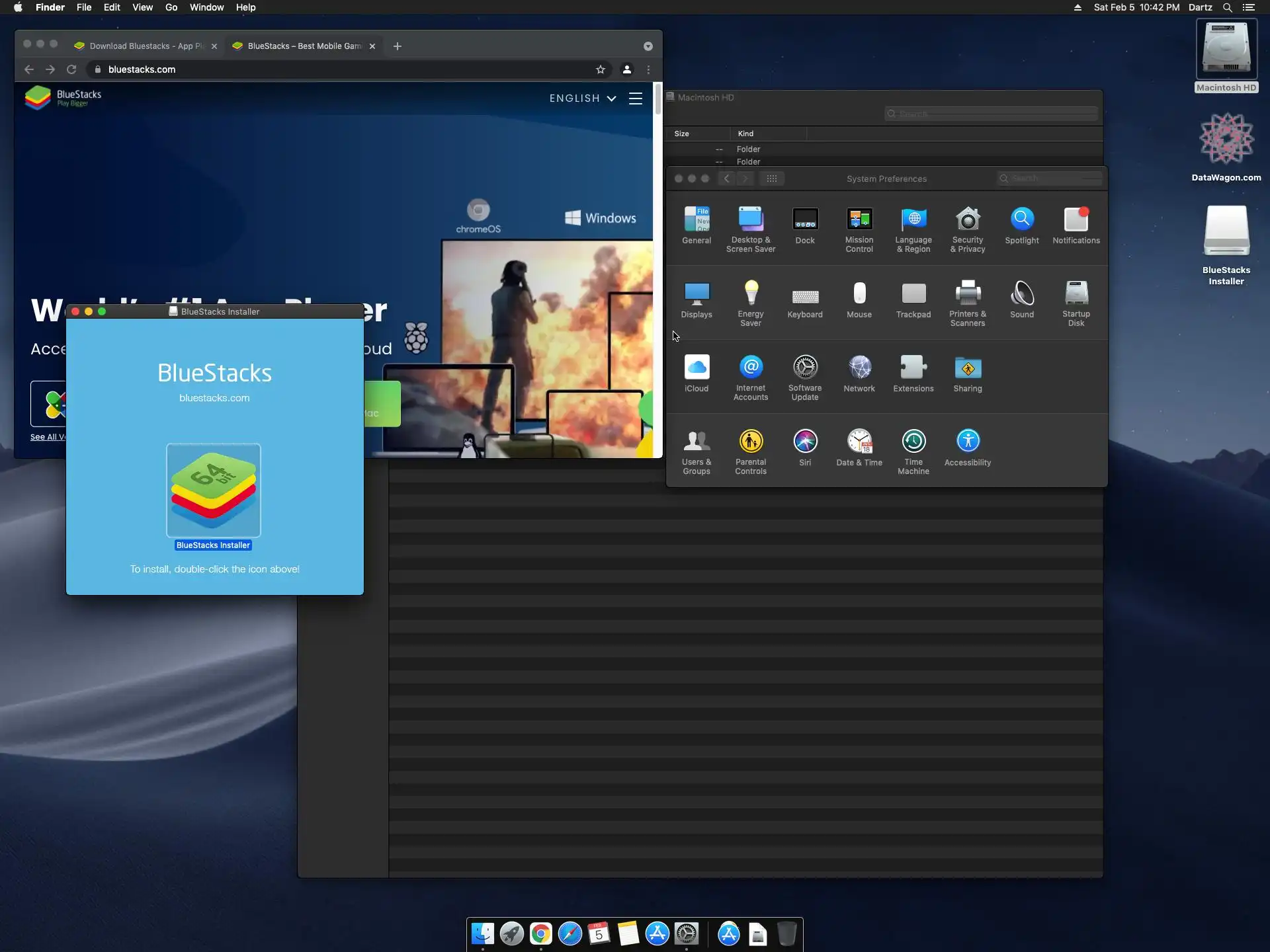This screenshot has width=1270, height=952.
Task: Open the BlueStacks site hamburger menu
Action: (x=635, y=99)
